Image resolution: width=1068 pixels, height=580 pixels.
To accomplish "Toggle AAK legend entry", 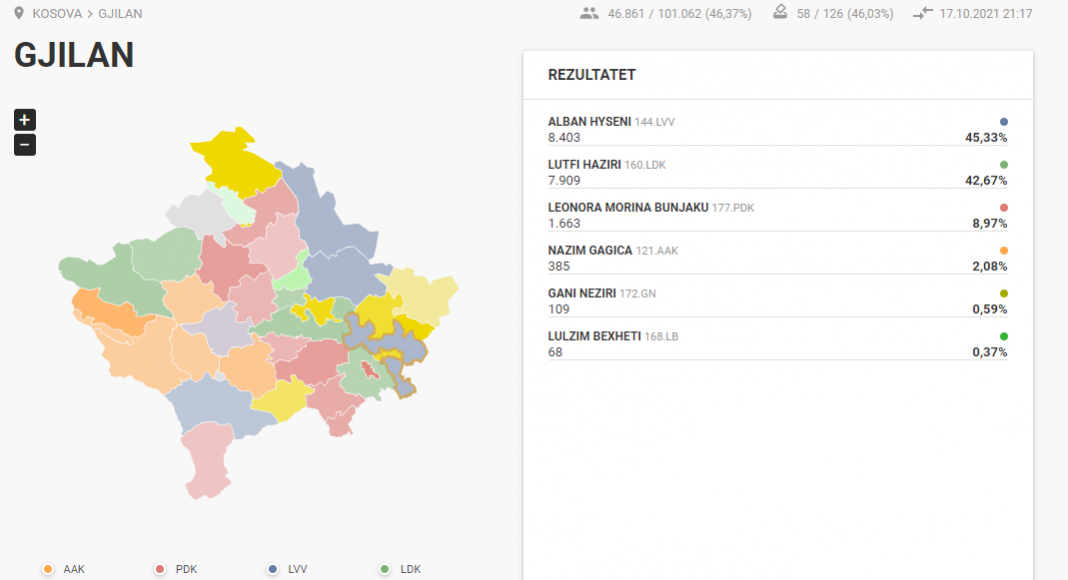I will pyautogui.click(x=63, y=569).
